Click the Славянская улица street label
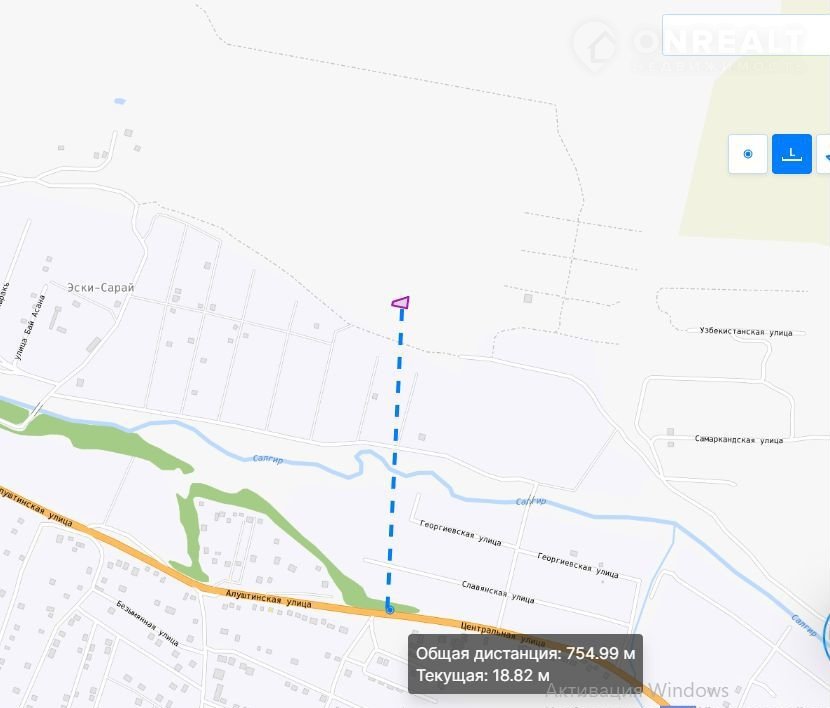 (498, 592)
